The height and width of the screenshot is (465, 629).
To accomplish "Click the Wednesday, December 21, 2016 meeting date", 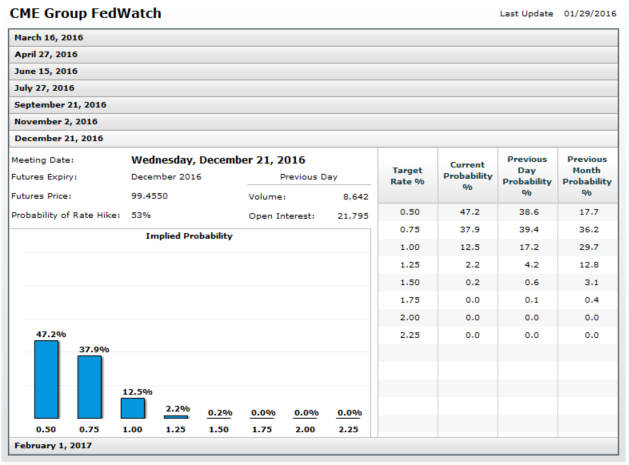I will tap(218, 160).
